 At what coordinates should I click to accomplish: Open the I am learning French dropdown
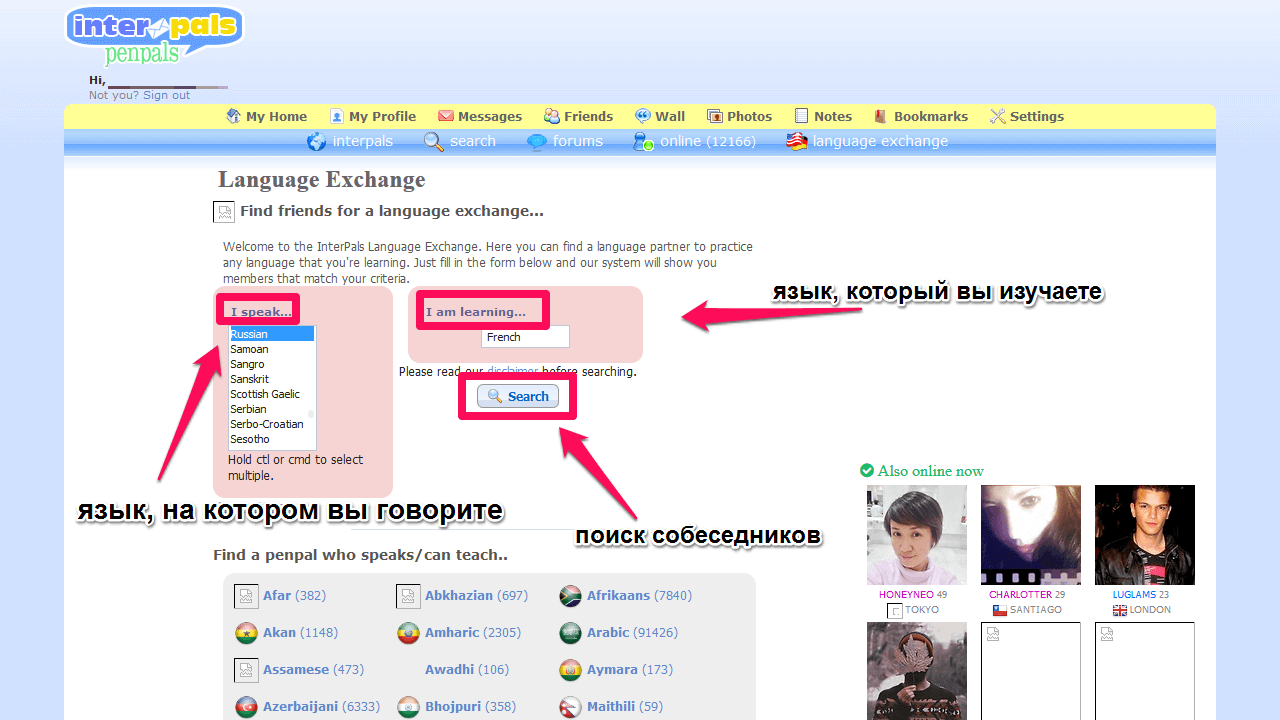click(x=525, y=337)
